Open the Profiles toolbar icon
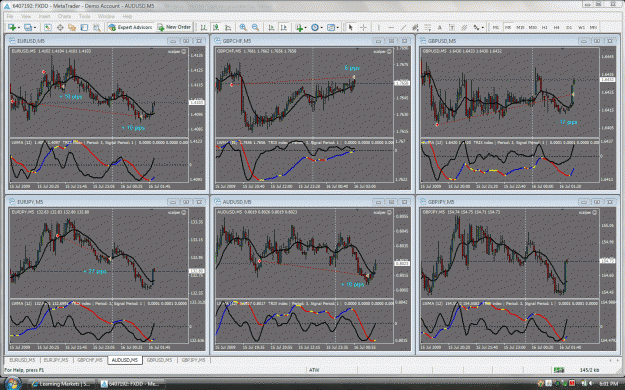This screenshot has height=390, width=625. coord(28,27)
